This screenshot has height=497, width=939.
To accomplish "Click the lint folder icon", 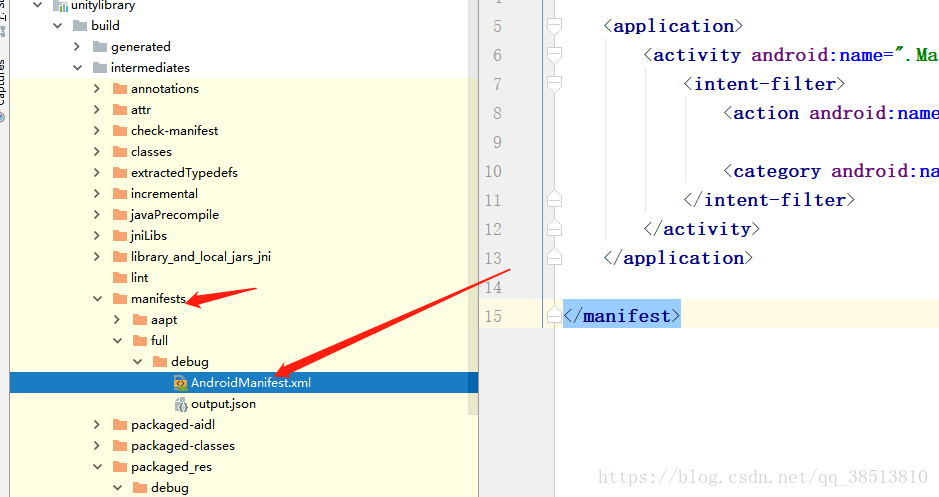I will coord(120,277).
